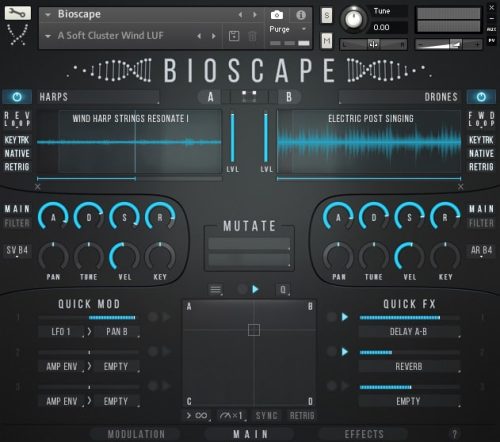Screen dimensions: 500x442
Task: Toggle KEY TRK on layer A
Action: pyautogui.click(x=17, y=140)
